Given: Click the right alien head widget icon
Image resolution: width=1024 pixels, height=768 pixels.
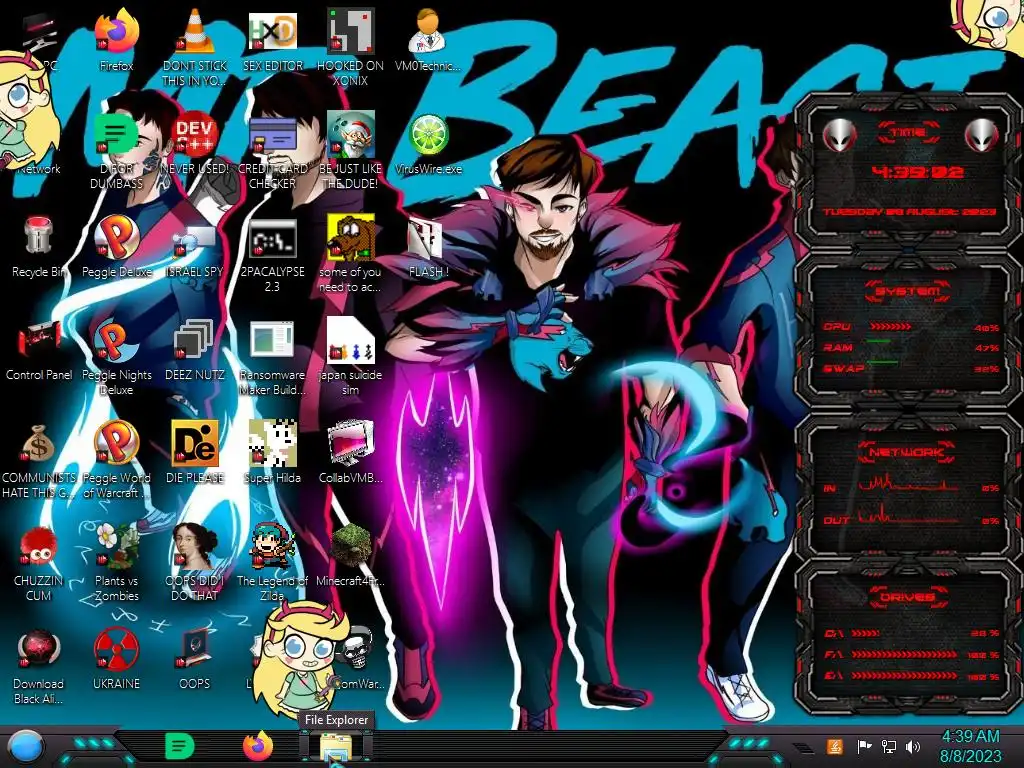Looking at the screenshot, I should tap(981, 134).
